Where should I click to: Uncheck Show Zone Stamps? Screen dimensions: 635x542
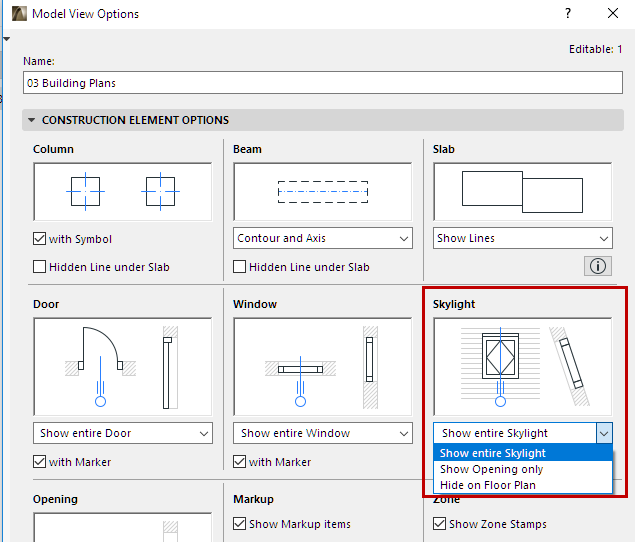click(x=440, y=524)
